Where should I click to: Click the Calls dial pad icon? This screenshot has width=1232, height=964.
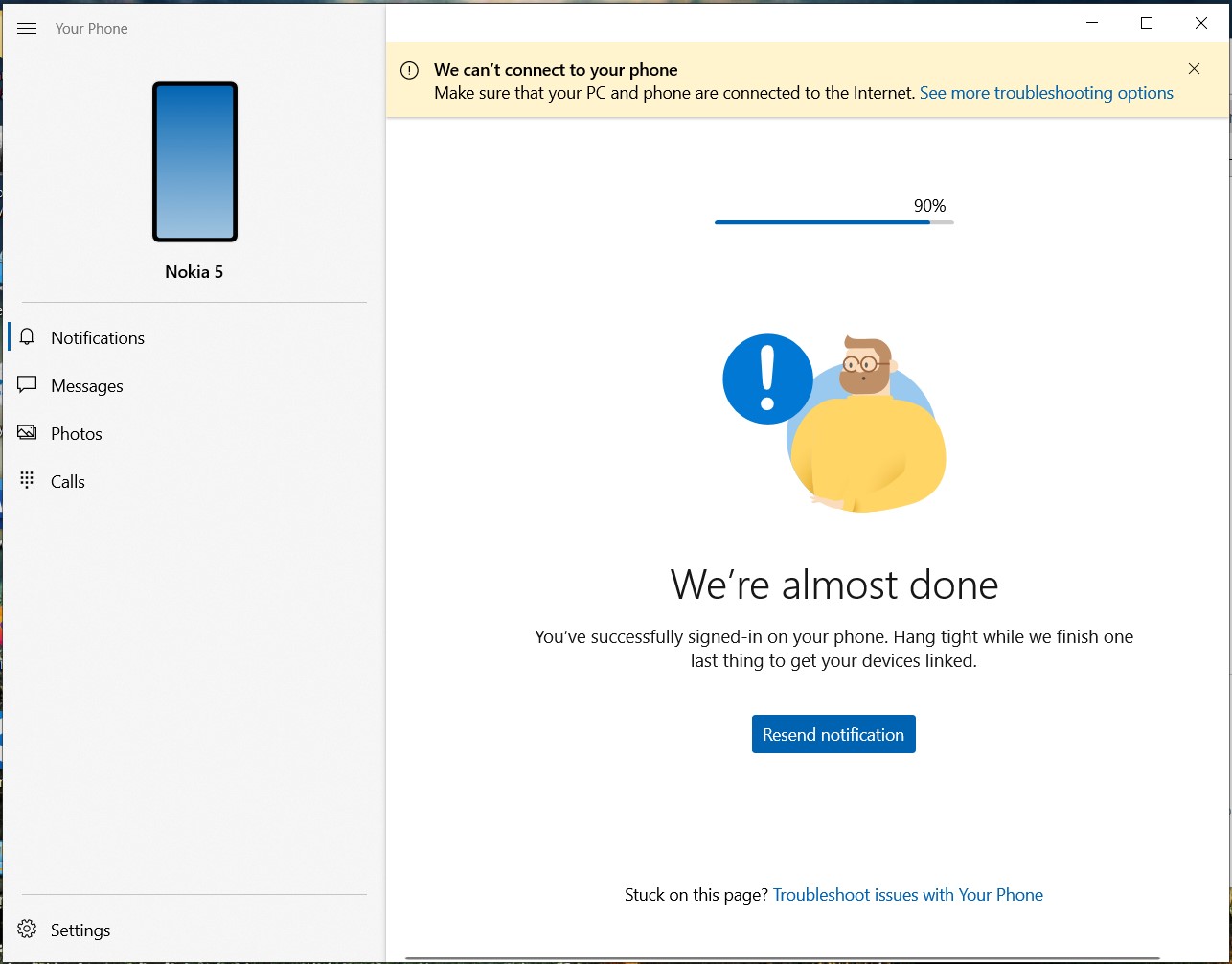27,480
